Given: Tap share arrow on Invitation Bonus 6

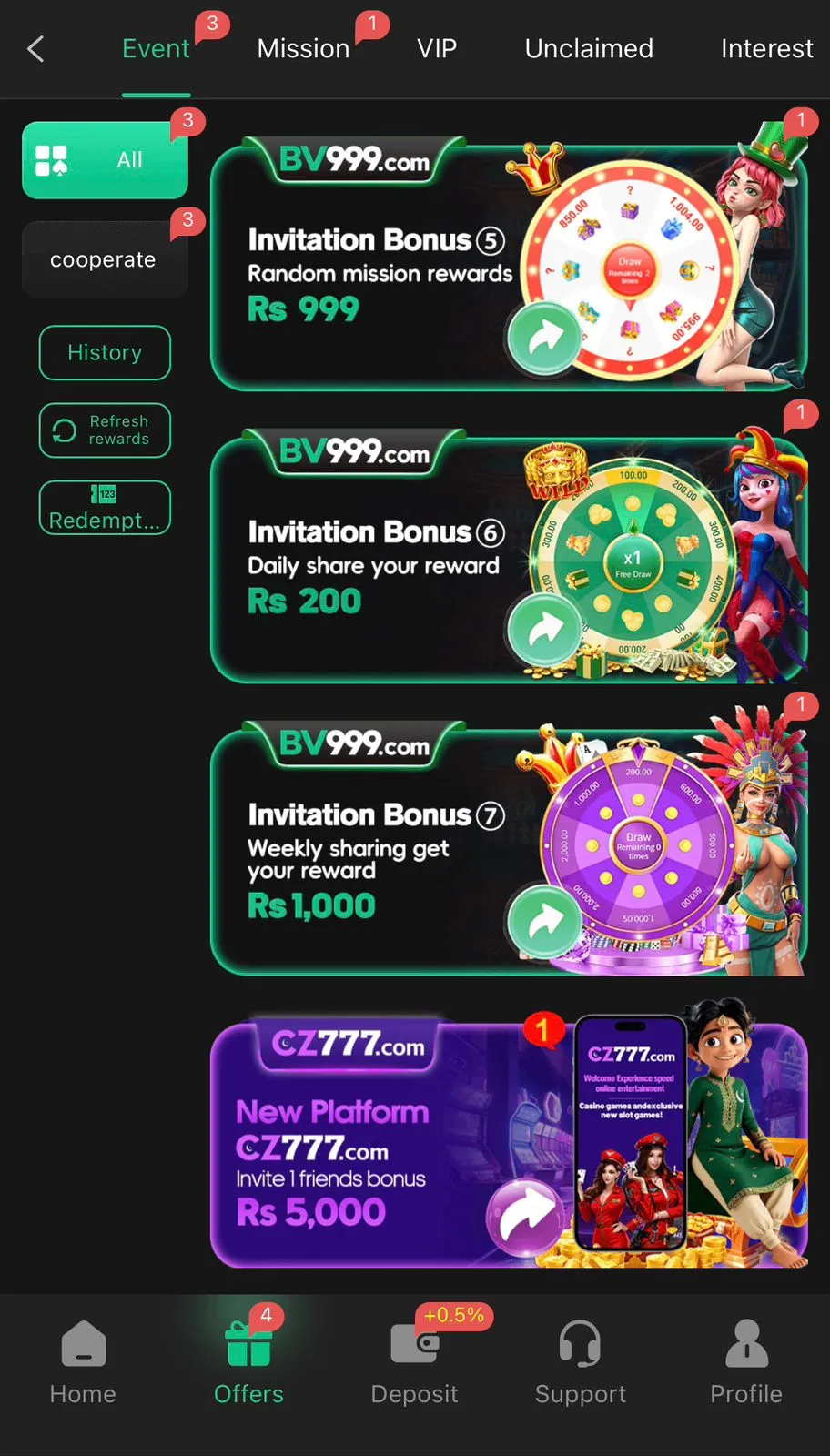Looking at the screenshot, I should [x=544, y=629].
